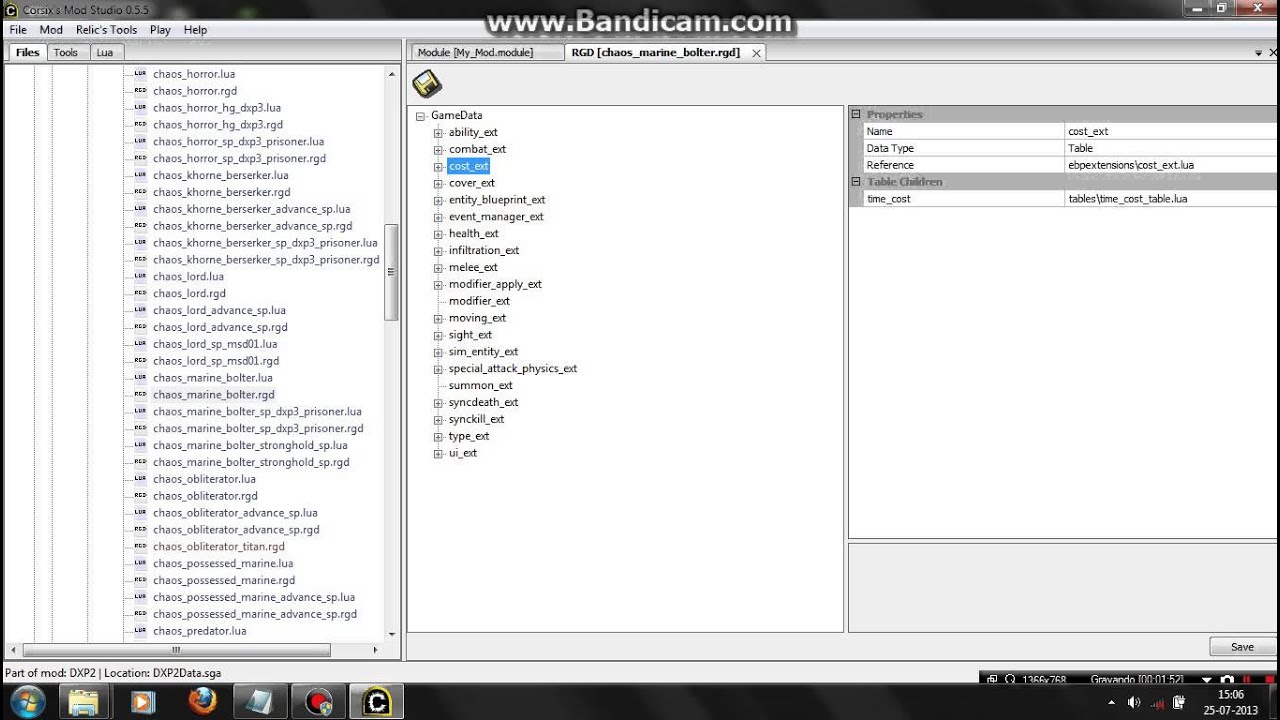Click the chaos_predator.lua file icon
The width and height of the screenshot is (1280, 720).
(140, 631)
